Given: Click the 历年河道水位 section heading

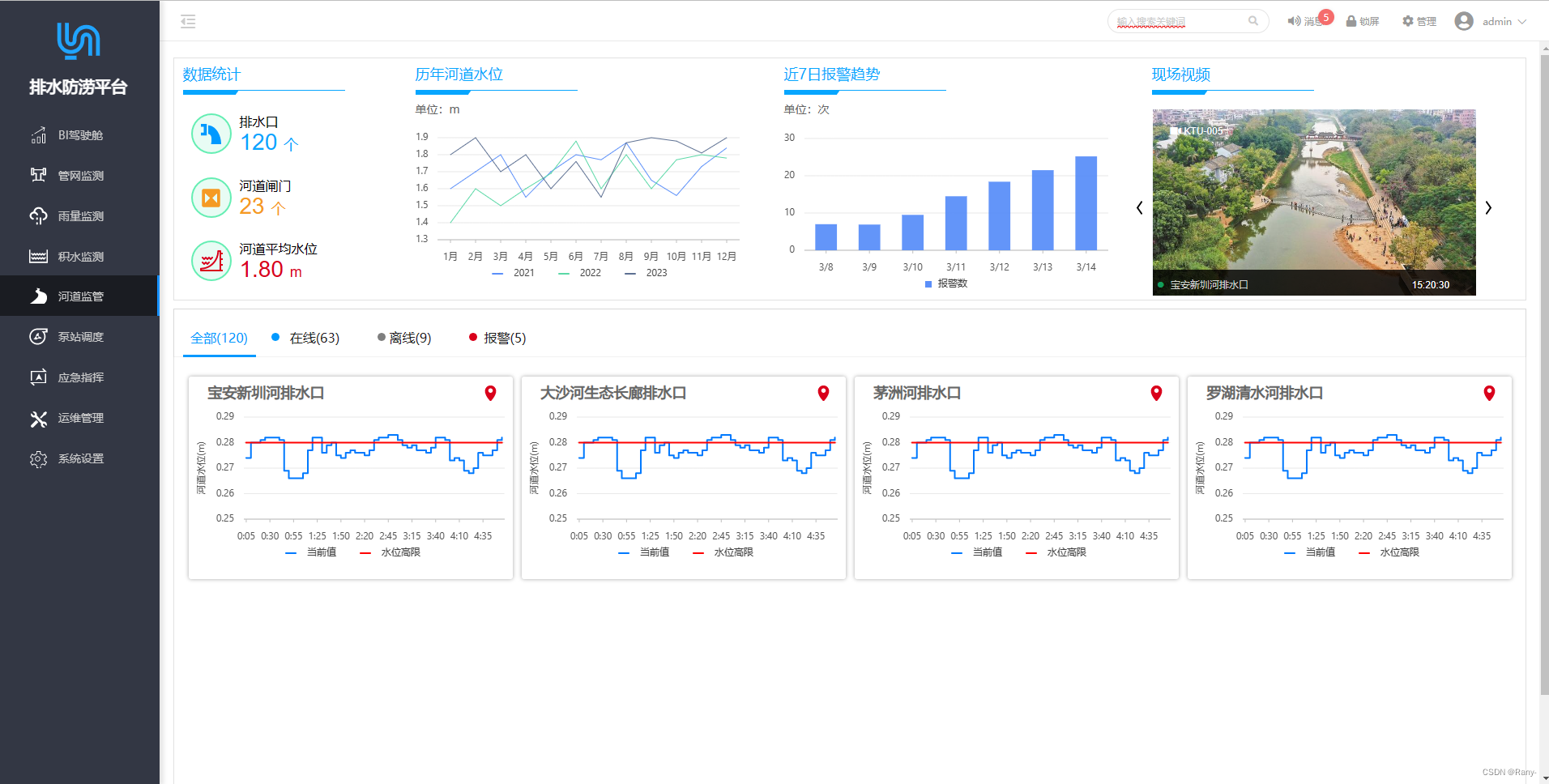Looking at the screenshot, I should click(459, 75).
